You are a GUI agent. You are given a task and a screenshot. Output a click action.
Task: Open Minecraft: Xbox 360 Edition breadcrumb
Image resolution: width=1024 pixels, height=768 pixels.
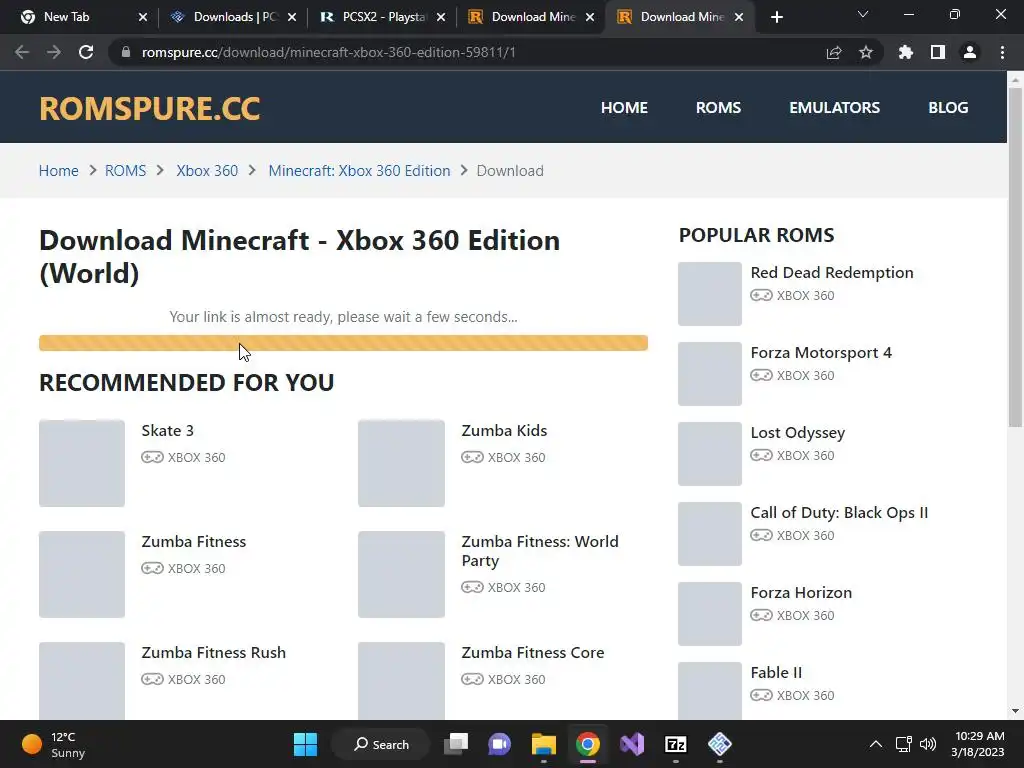pyautogui.click(x=359, y=171)
